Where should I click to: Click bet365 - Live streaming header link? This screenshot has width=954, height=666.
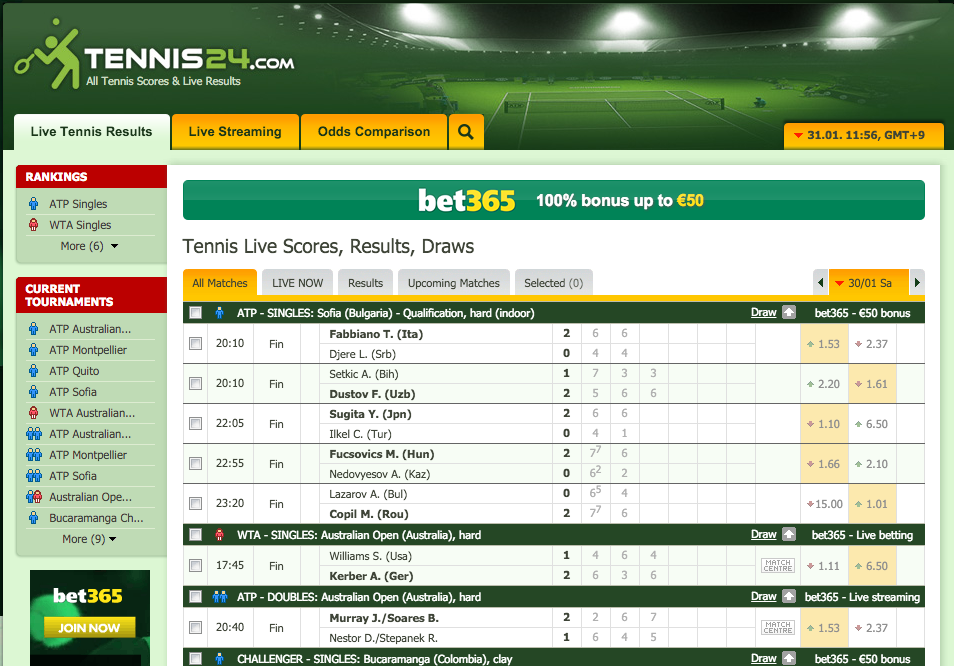(x=862, y=597)
